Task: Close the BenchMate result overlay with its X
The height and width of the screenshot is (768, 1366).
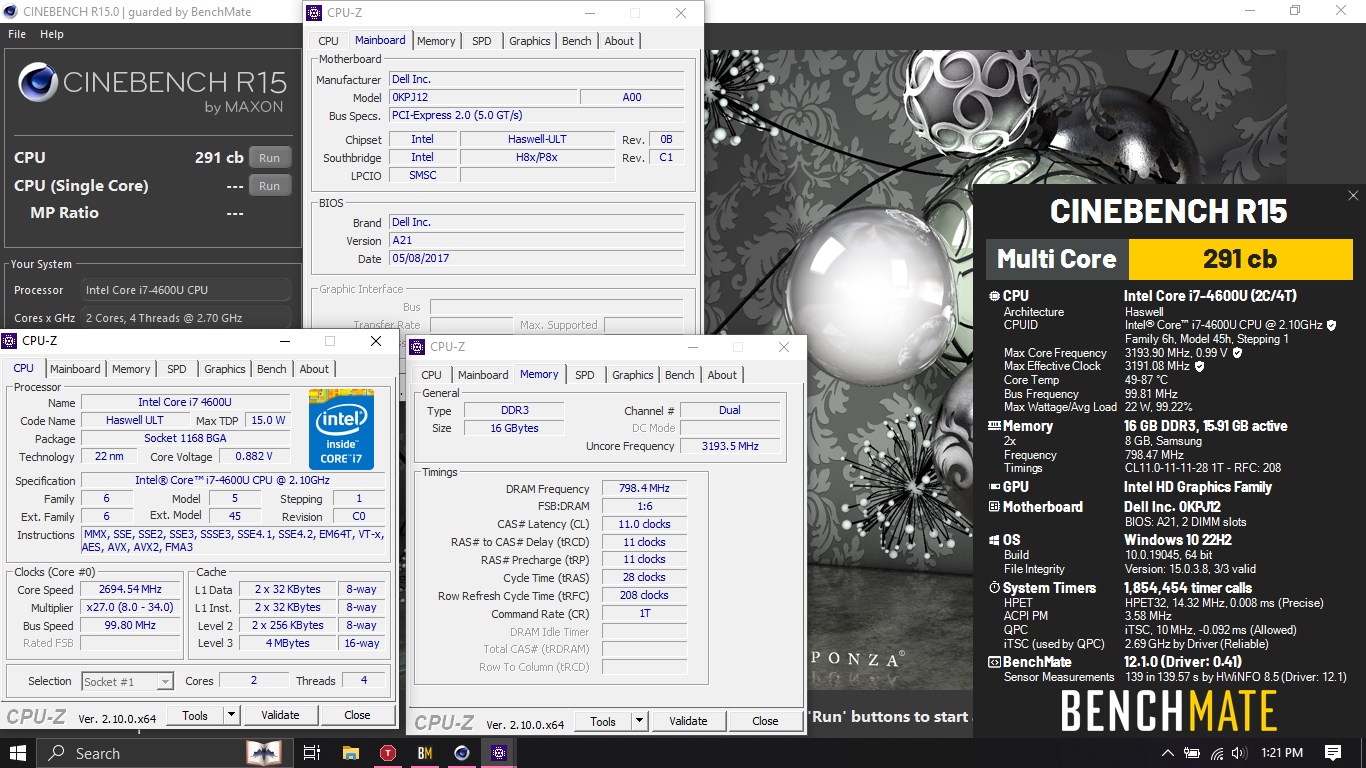Action: coord(1353,196)
